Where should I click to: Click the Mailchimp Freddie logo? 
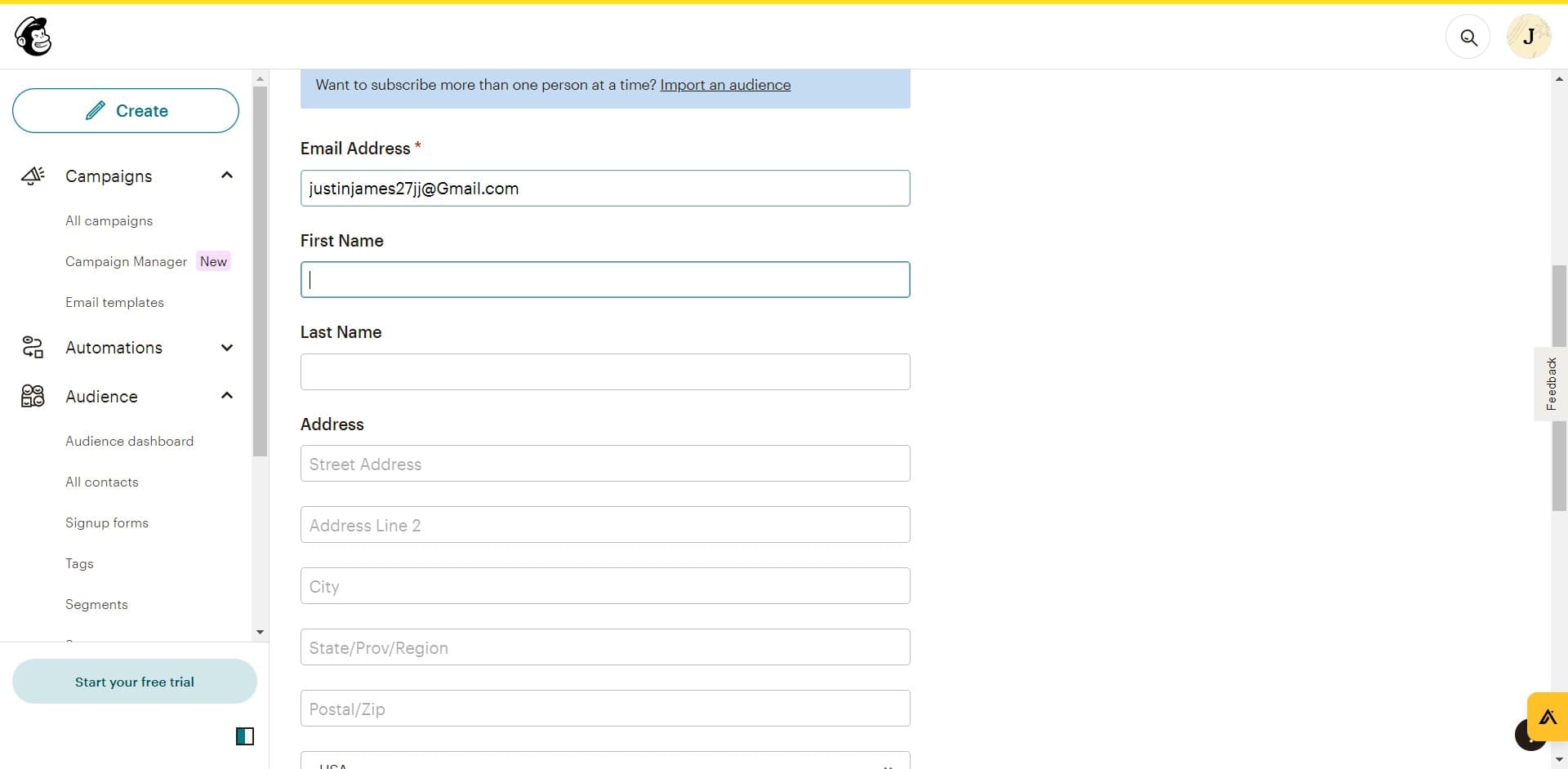tap(33, 36)
